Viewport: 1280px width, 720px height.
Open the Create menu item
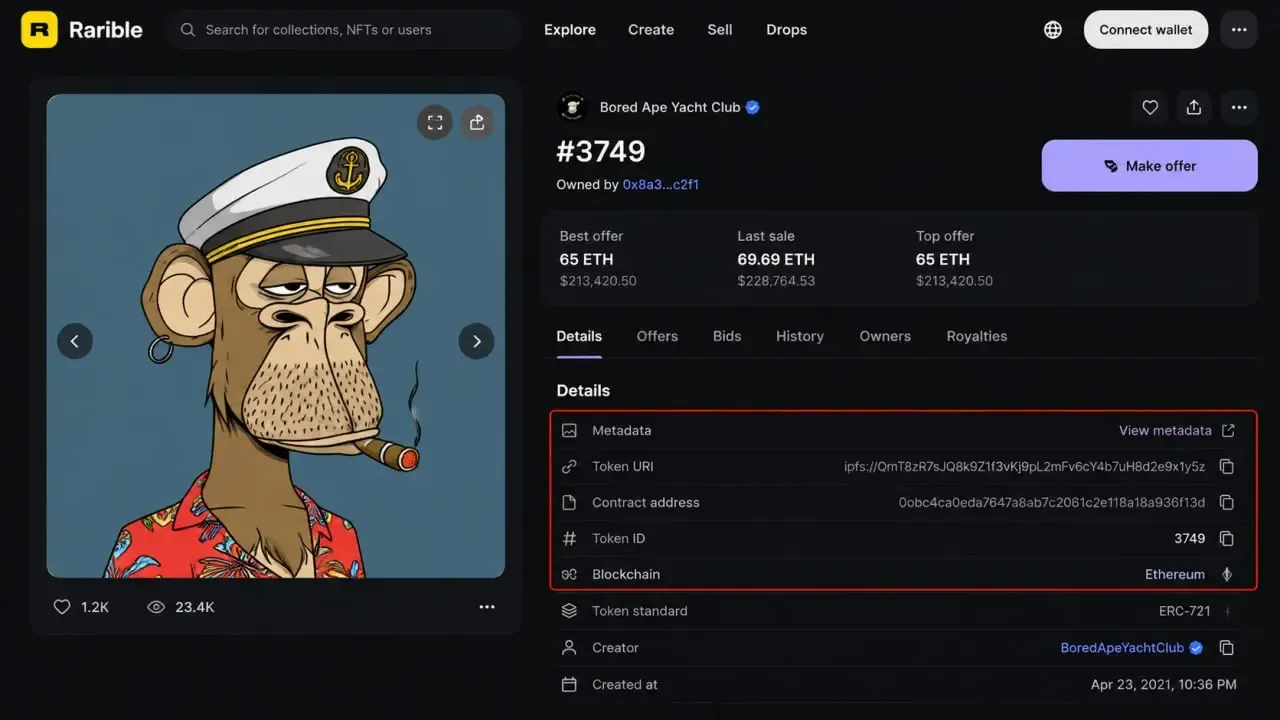click(651, 30)
